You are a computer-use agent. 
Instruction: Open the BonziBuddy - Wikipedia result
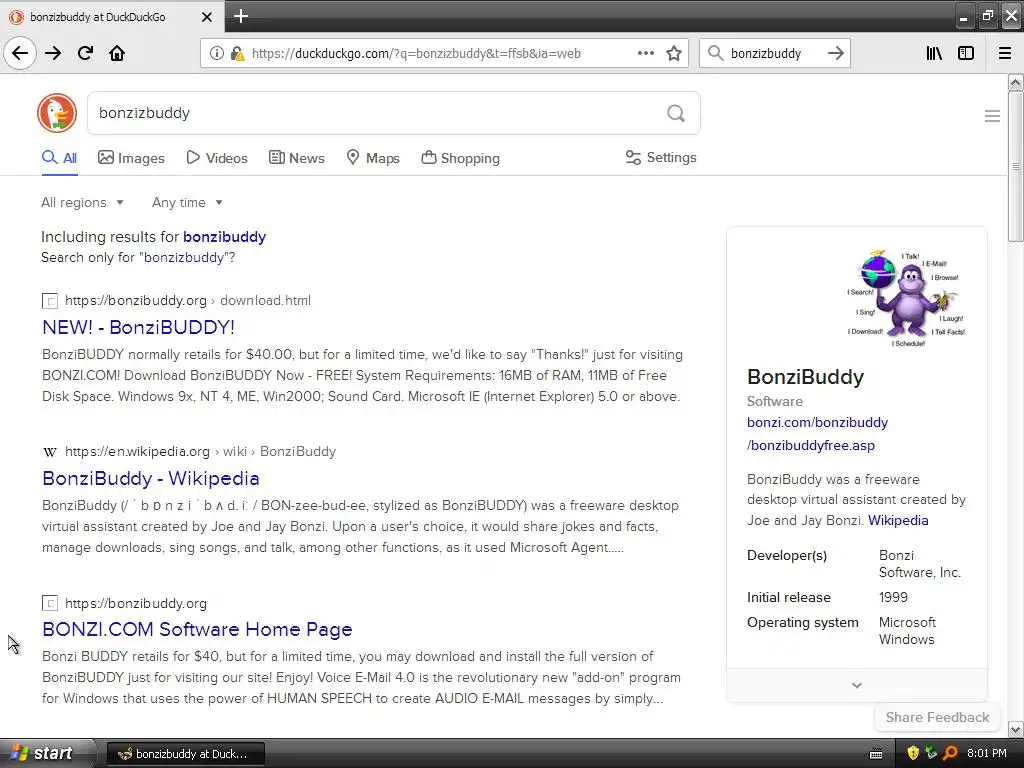point(151,478)
